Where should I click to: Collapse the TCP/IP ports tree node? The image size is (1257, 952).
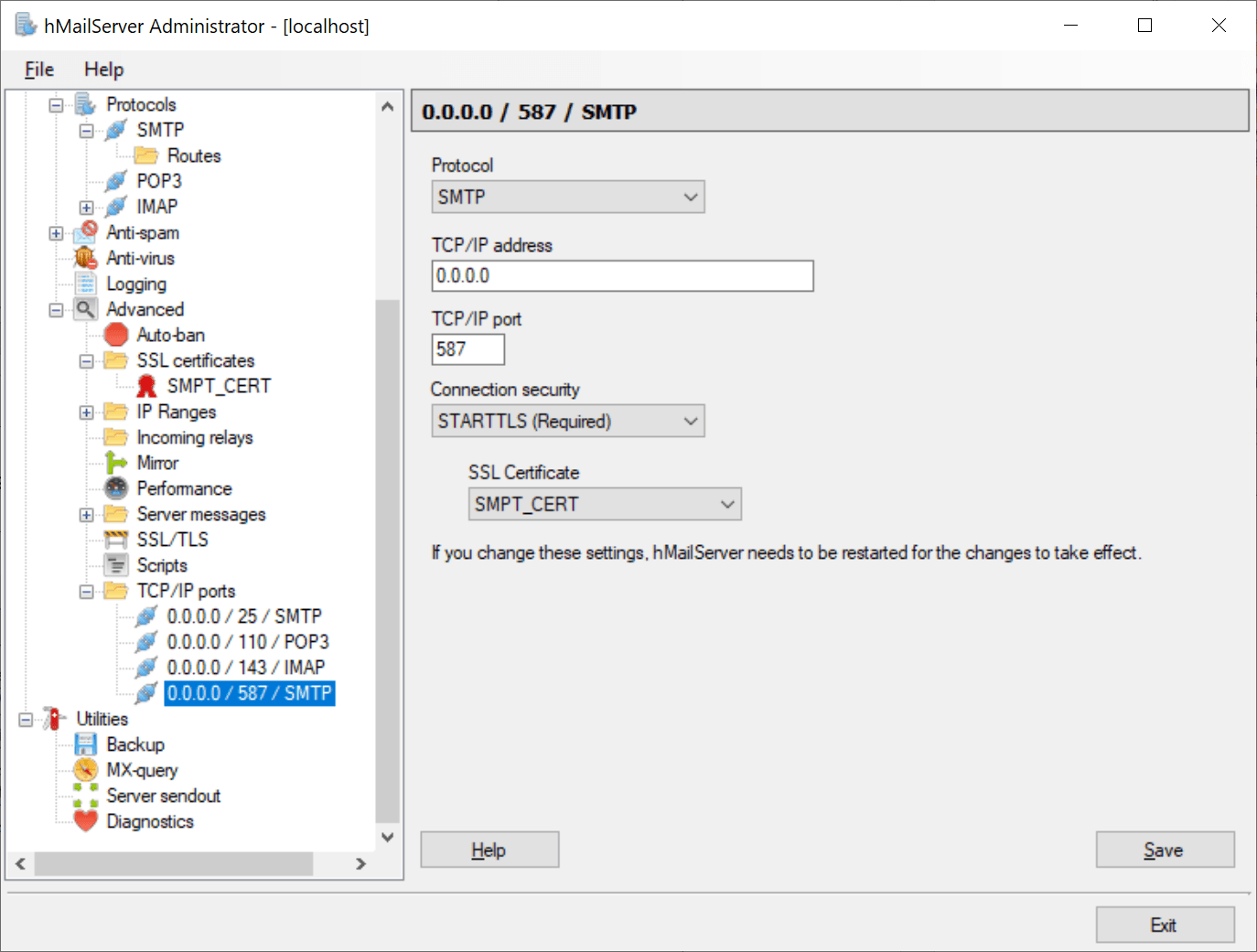[x=86, y=592]
